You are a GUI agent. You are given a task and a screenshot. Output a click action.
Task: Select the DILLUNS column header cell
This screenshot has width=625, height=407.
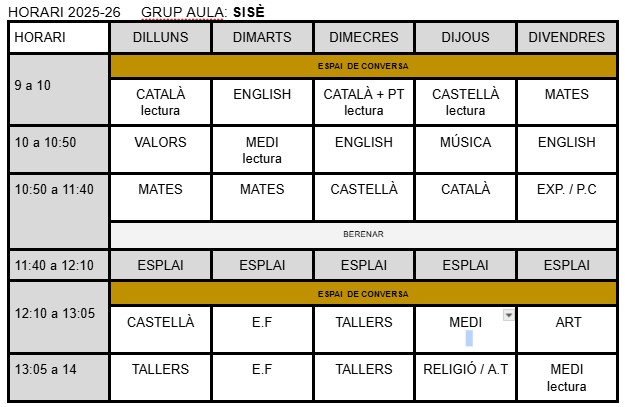pos(160,38)
